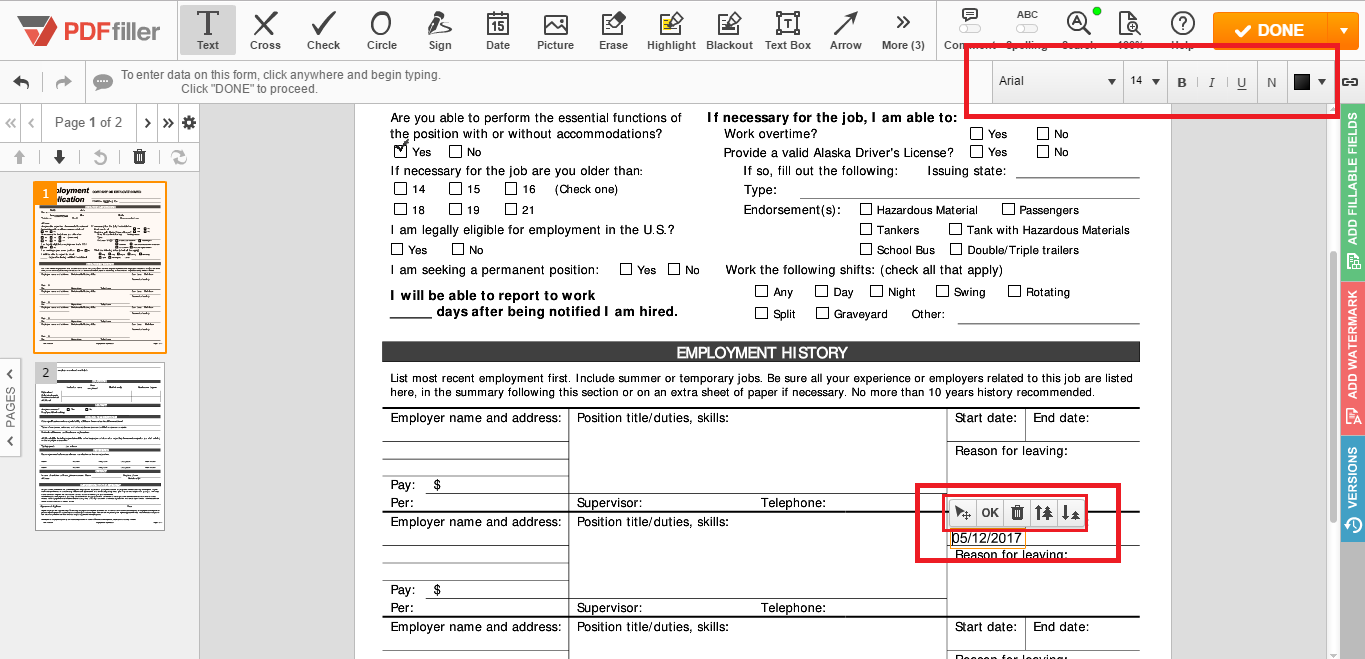Choose the Circle tool
The width and height of the screenshot is (1365, 659).
(x=381, y=30)
